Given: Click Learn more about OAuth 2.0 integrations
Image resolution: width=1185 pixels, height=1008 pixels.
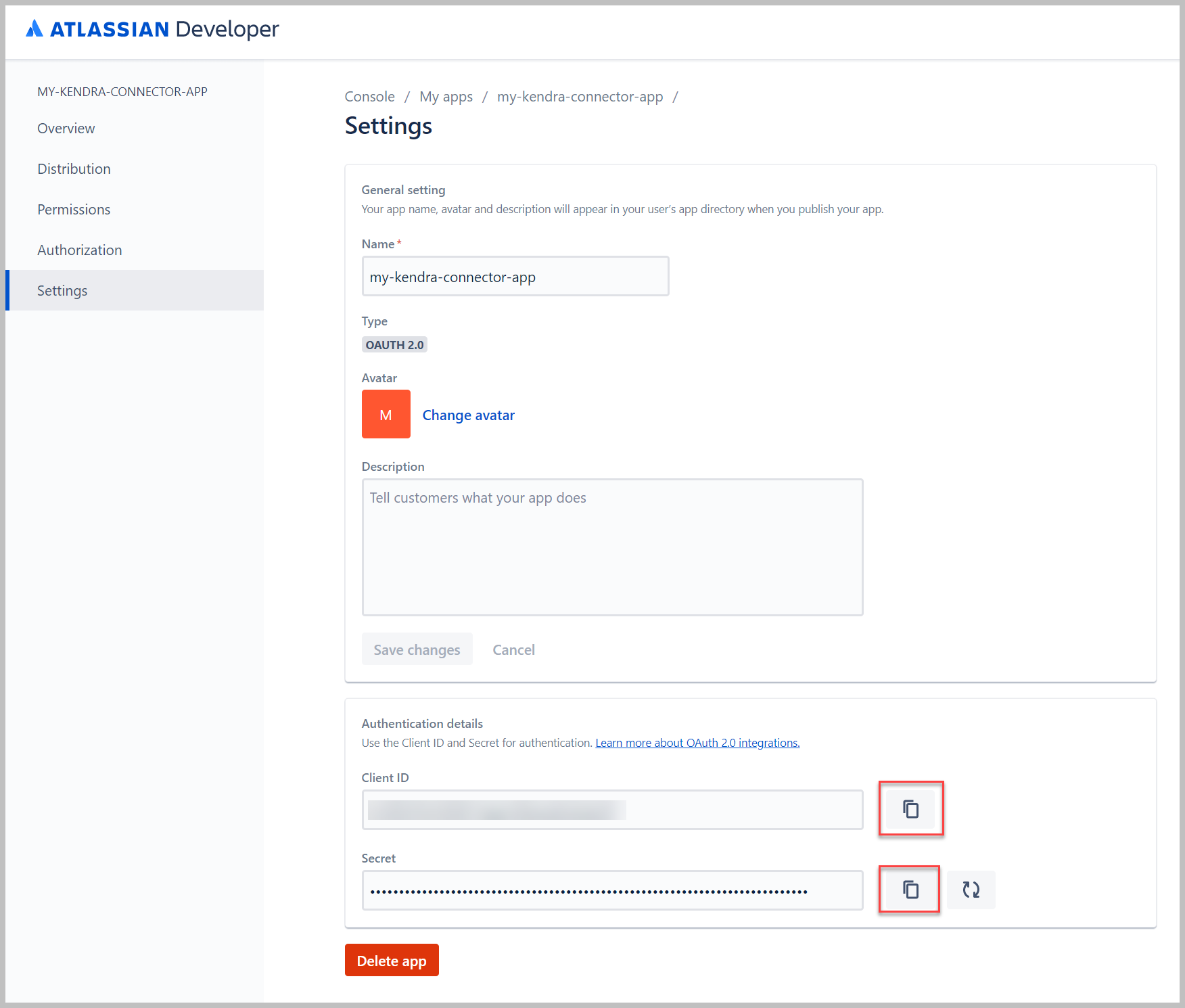Looking at the screenshot, I should tap(697, 742).
